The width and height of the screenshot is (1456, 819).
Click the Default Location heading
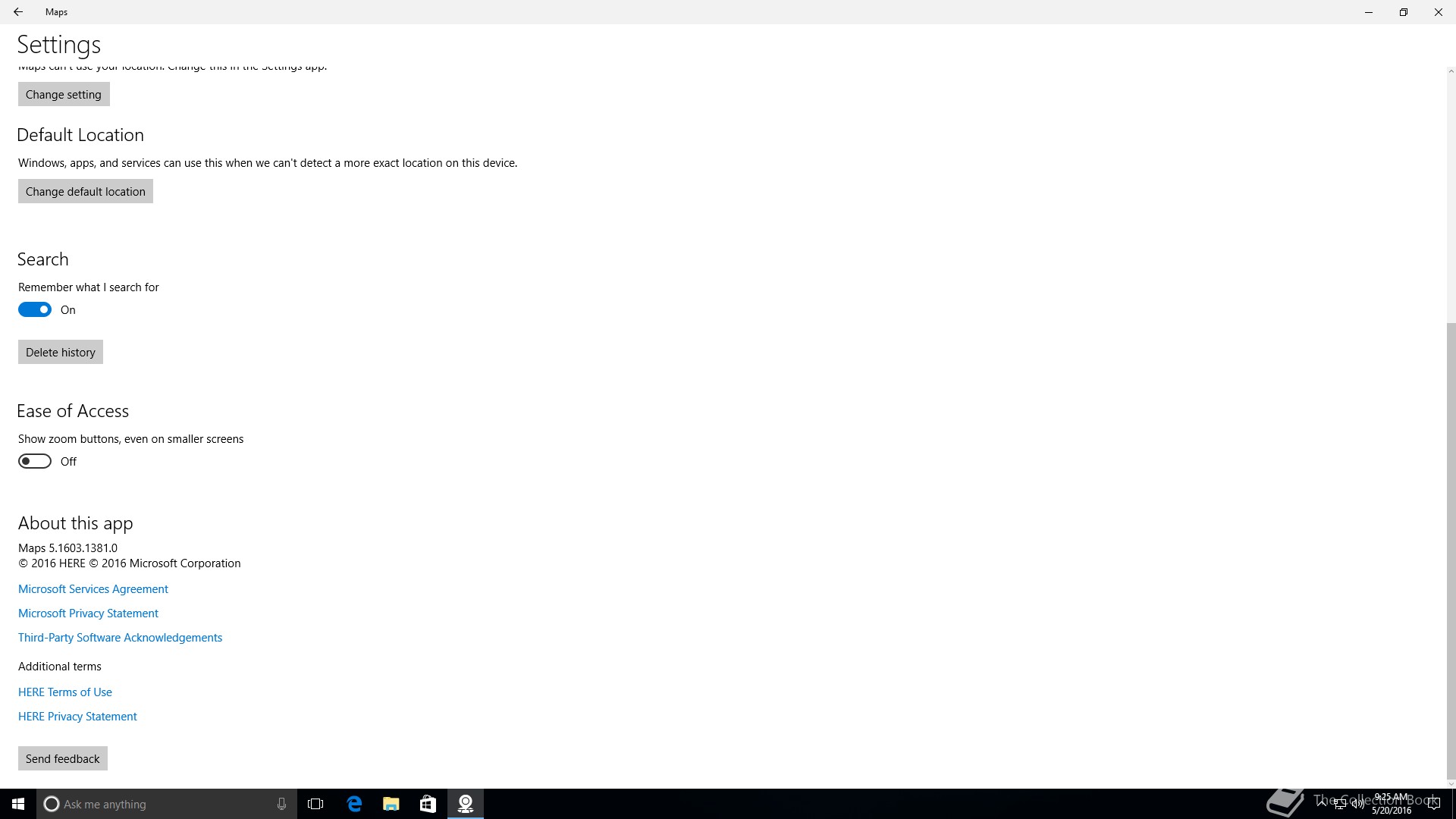pos(80,135)
